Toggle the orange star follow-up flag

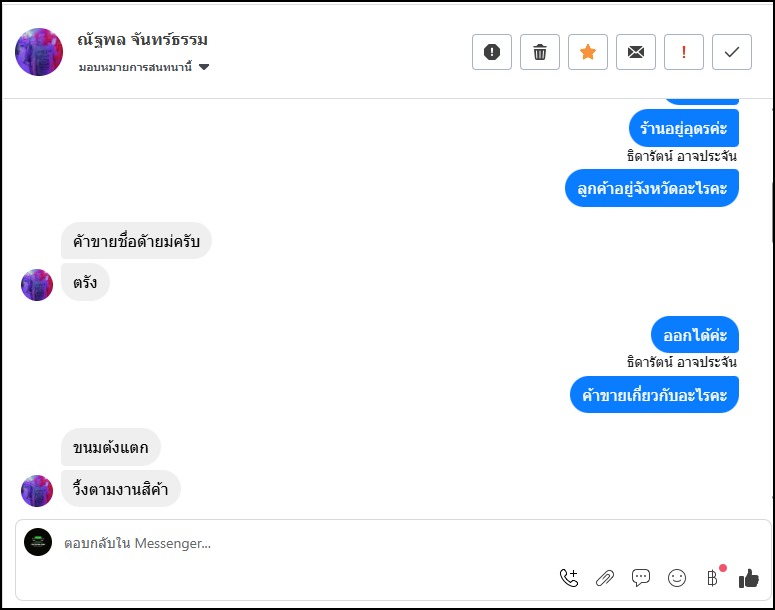pyautogui.click(x=588, y=52)
